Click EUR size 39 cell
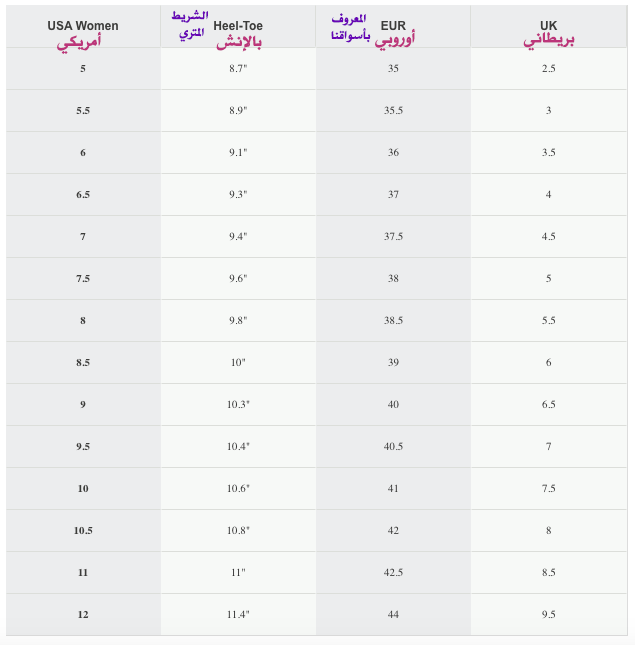This screenshot has height=645, width=635. tap(393, 362)
